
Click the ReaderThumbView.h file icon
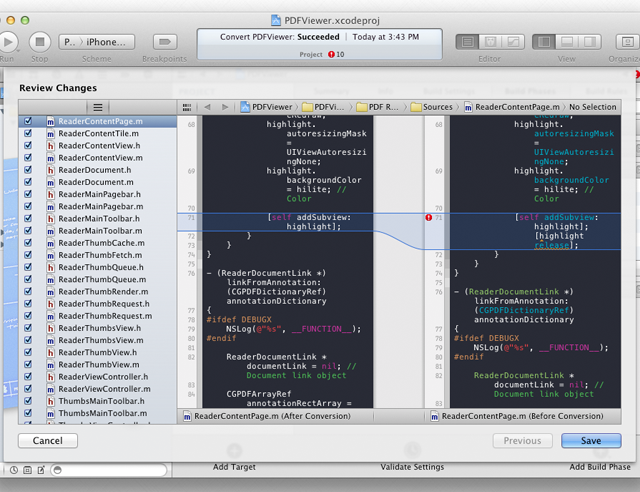coord(50,352)
